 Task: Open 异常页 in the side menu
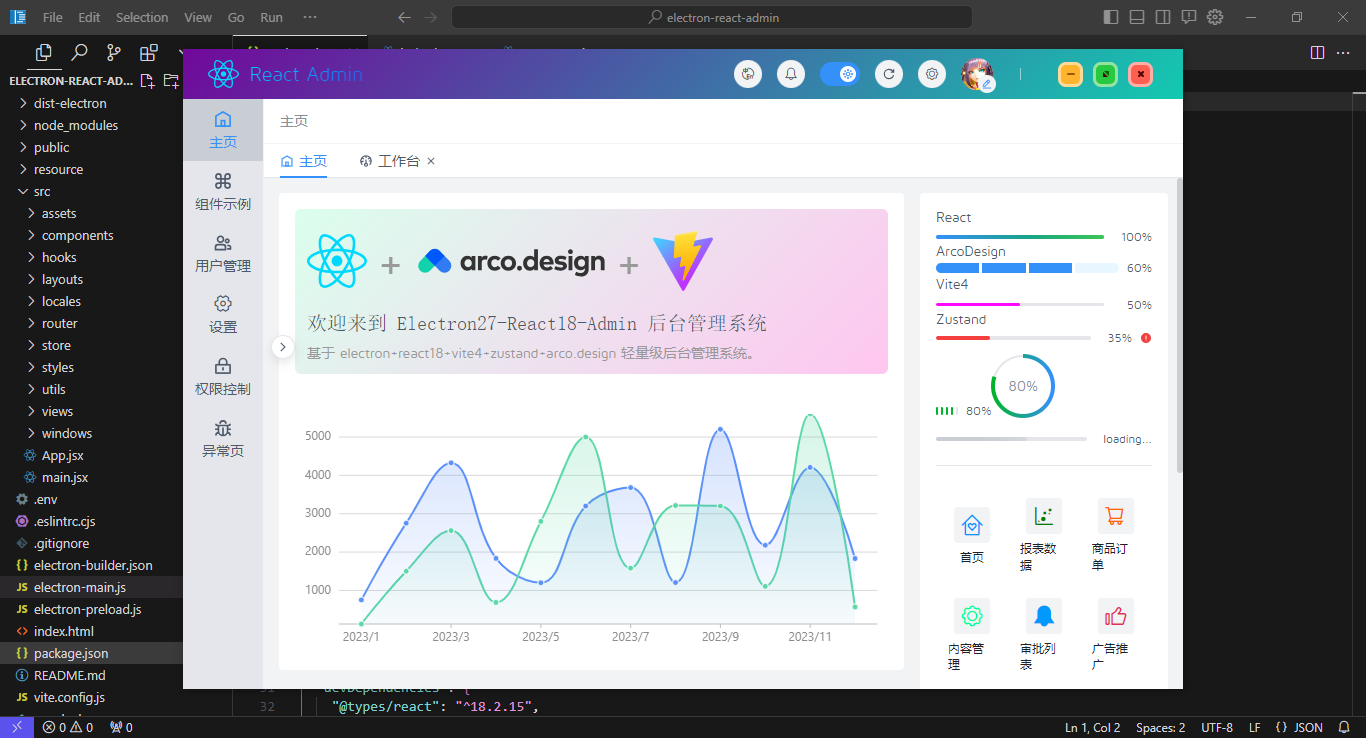pyautogui.click(x=223, y=439)
